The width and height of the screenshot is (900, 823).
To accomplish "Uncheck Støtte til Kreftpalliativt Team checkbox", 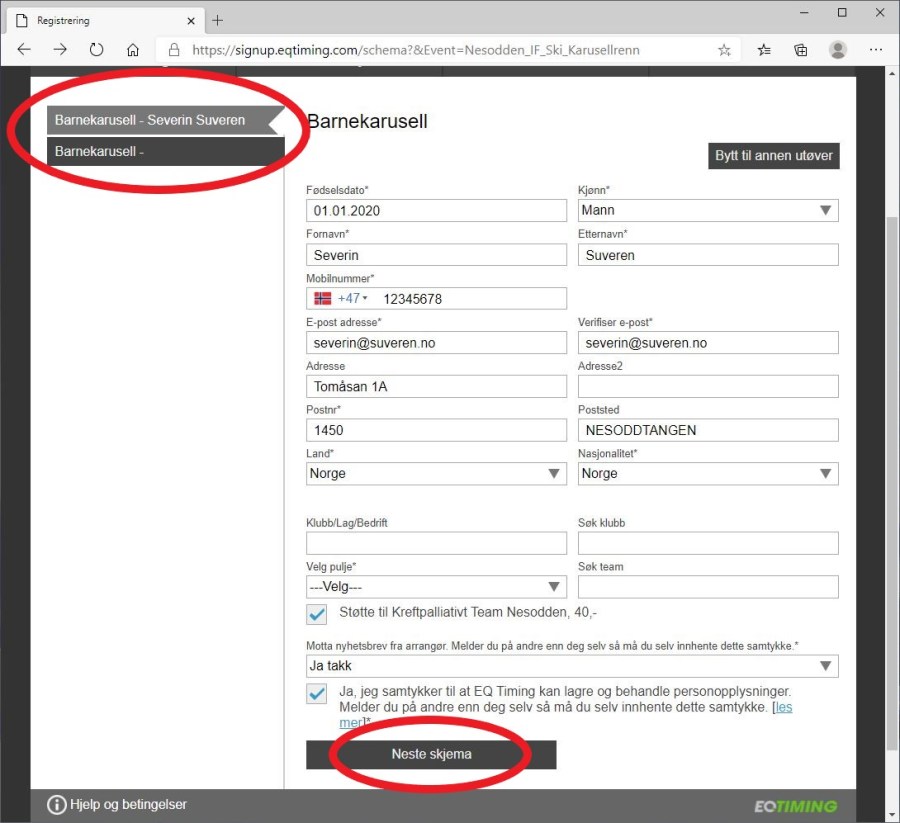I will [x=317, y=614].
